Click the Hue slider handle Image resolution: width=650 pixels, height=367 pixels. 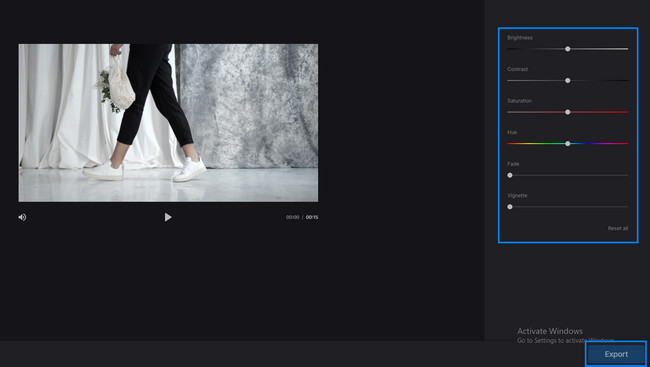coord(568,143)
